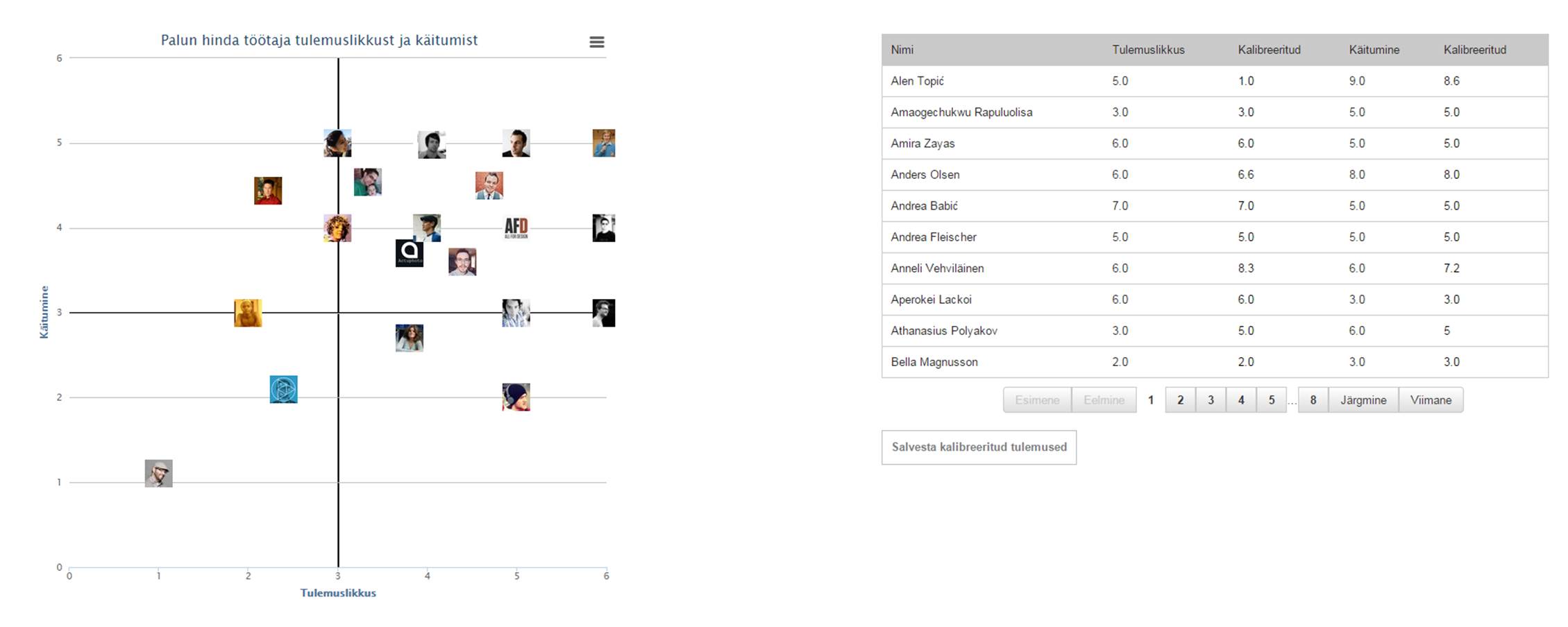Click the AFD logo avatar on chart
The height and width of the screenshot is (627, 1568).
tap(516, 227)
